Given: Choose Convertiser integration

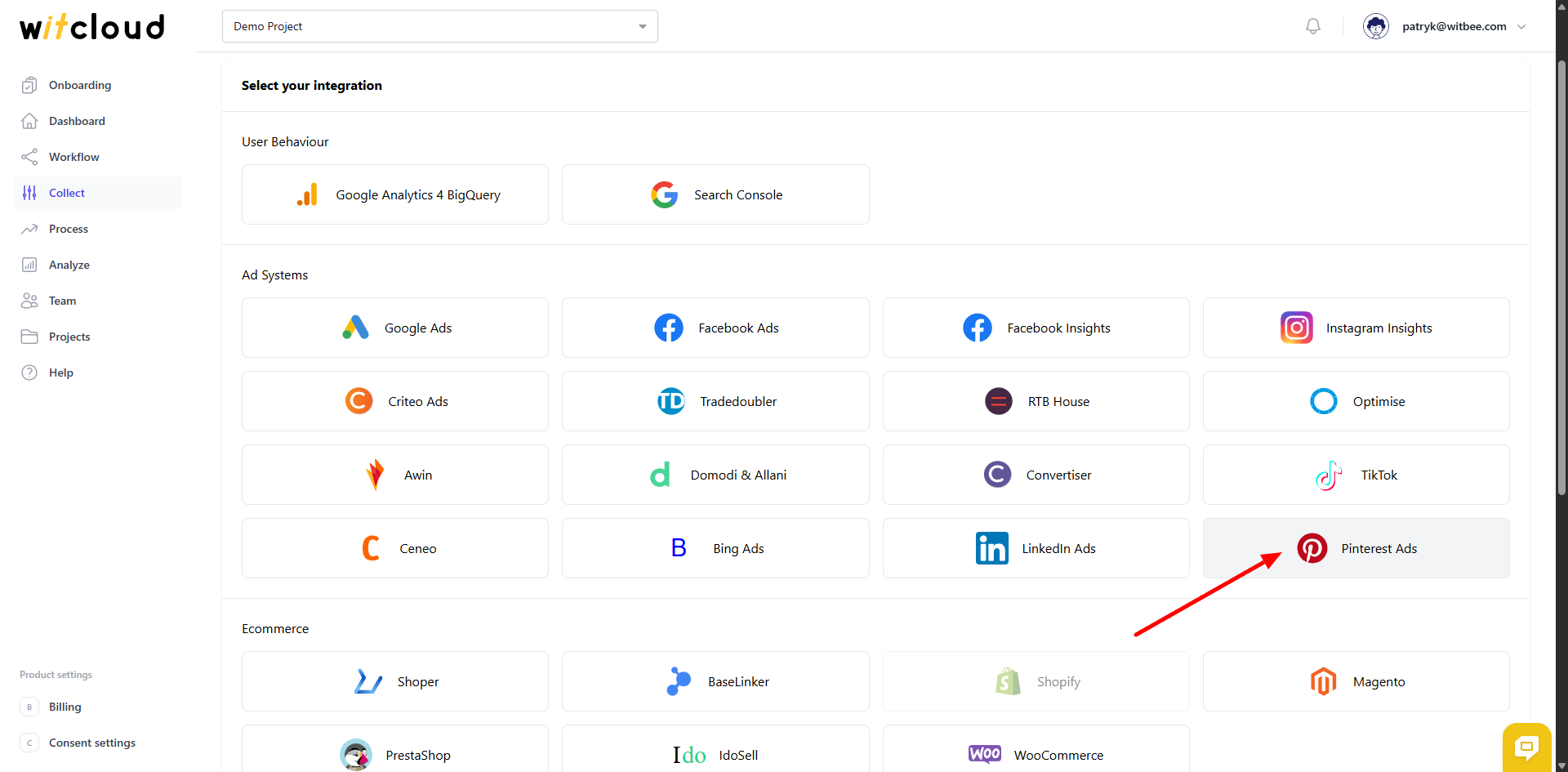Looking at the screenshot, I should coord(1036,475).
